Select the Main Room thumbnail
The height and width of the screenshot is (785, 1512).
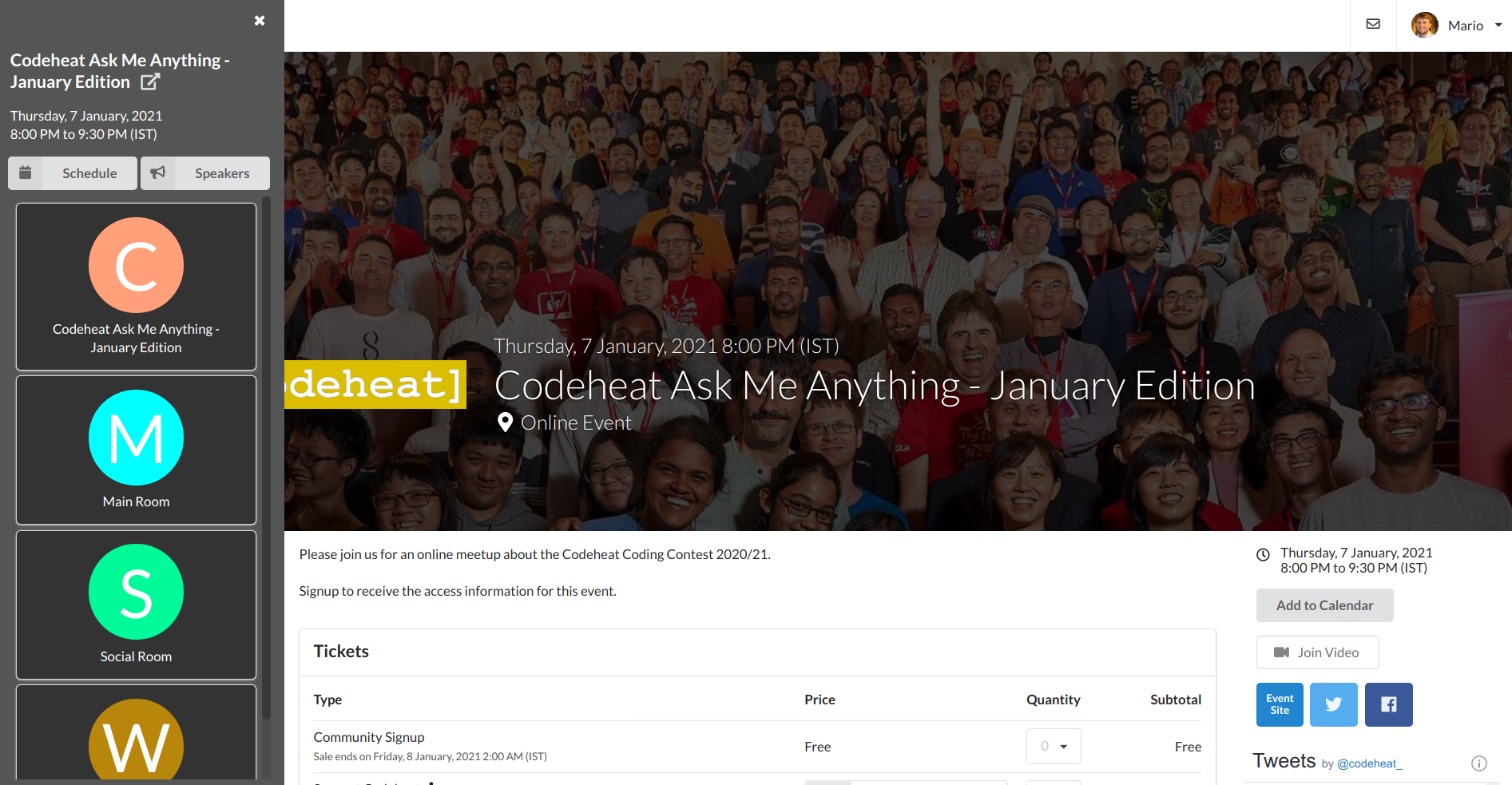pos(136,450)
